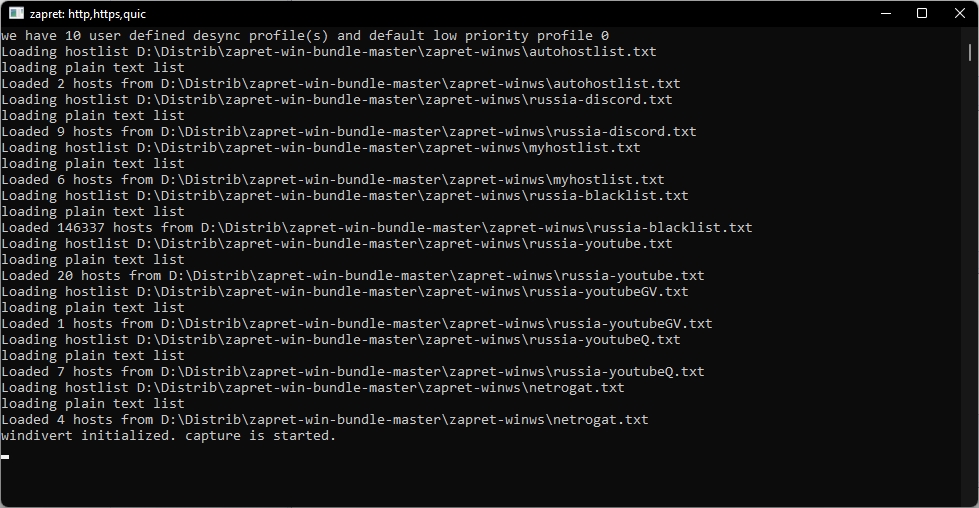Viewport: 979px width, 508px height.
Task: Click the "Loaded 6 hosts" myhostlist.txt line
Action: (333, 179)
